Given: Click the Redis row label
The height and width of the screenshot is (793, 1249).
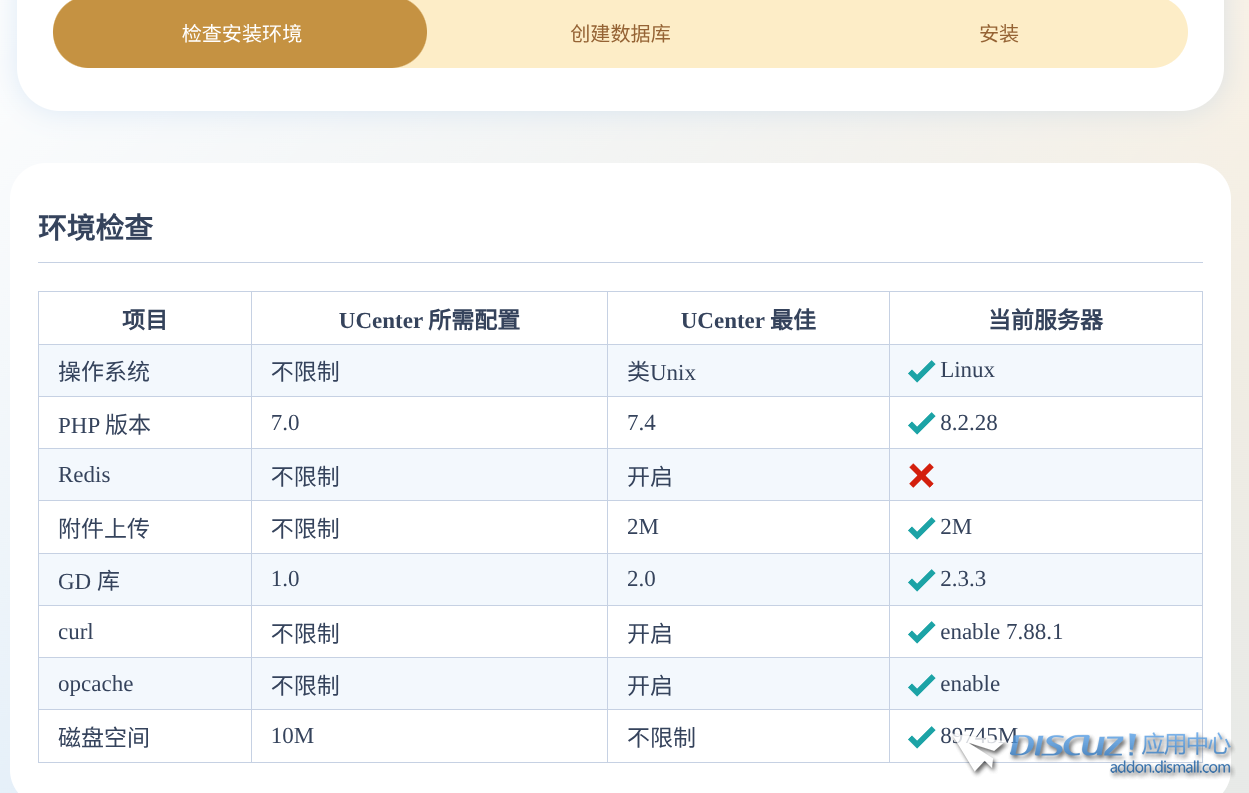Looking at the screenshot, I should coord(84,474).
